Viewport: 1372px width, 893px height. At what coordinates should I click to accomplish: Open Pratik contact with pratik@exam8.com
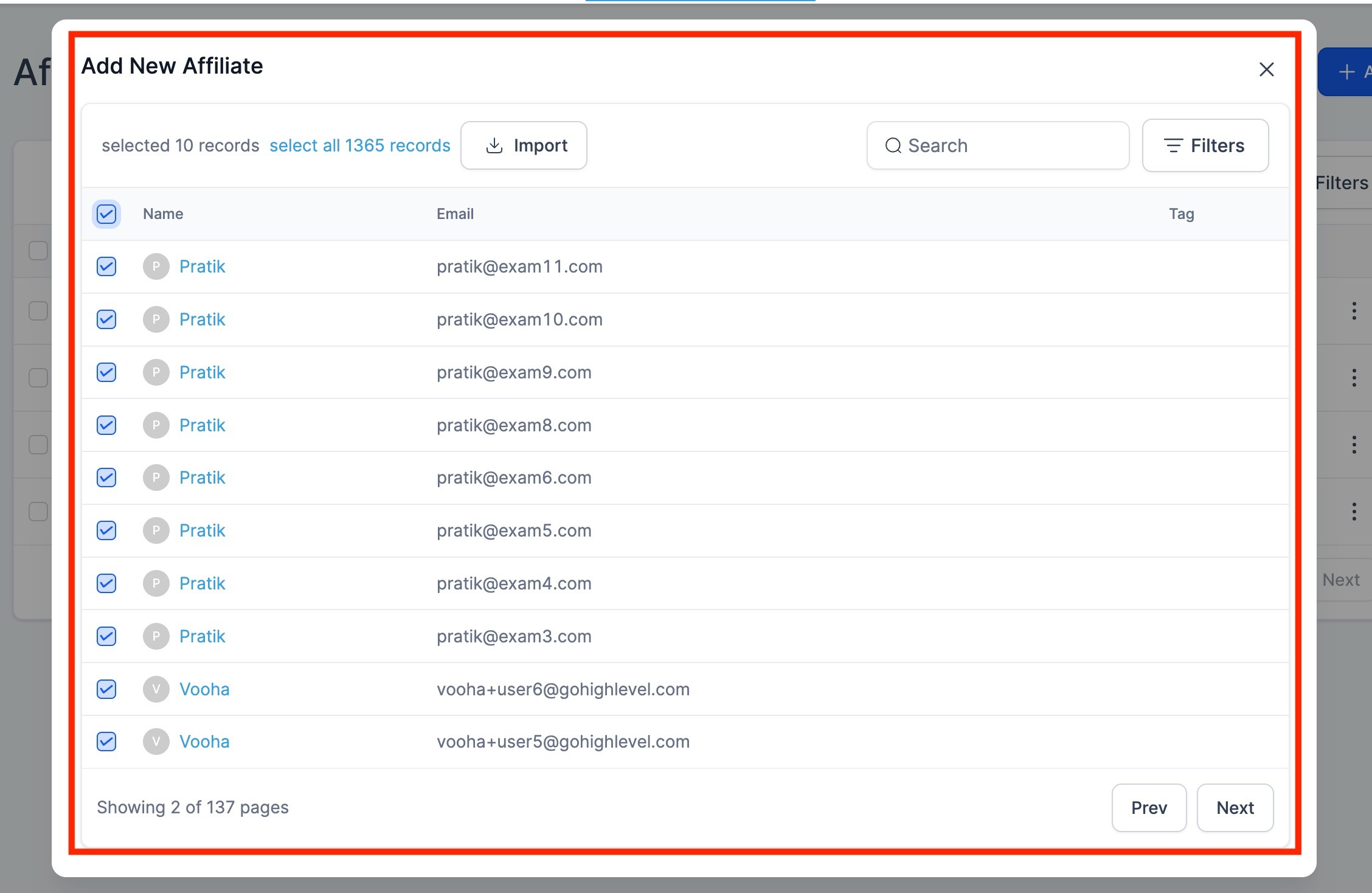(x=202, y=425)
